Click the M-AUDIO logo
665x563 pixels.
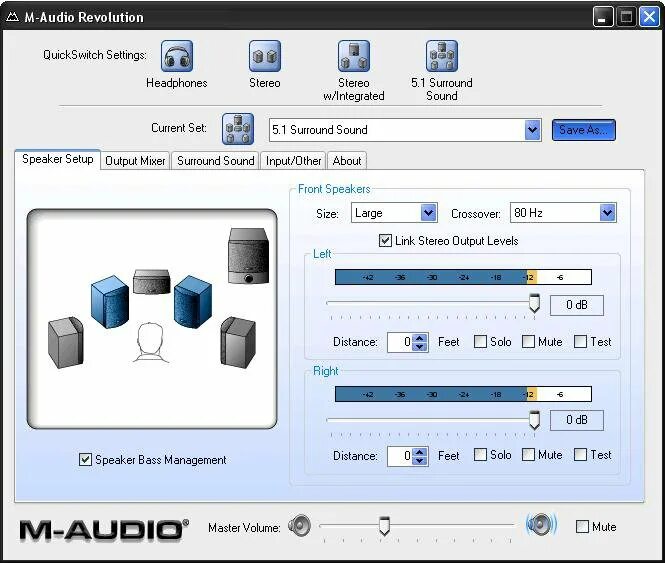[x=104, y=530]
